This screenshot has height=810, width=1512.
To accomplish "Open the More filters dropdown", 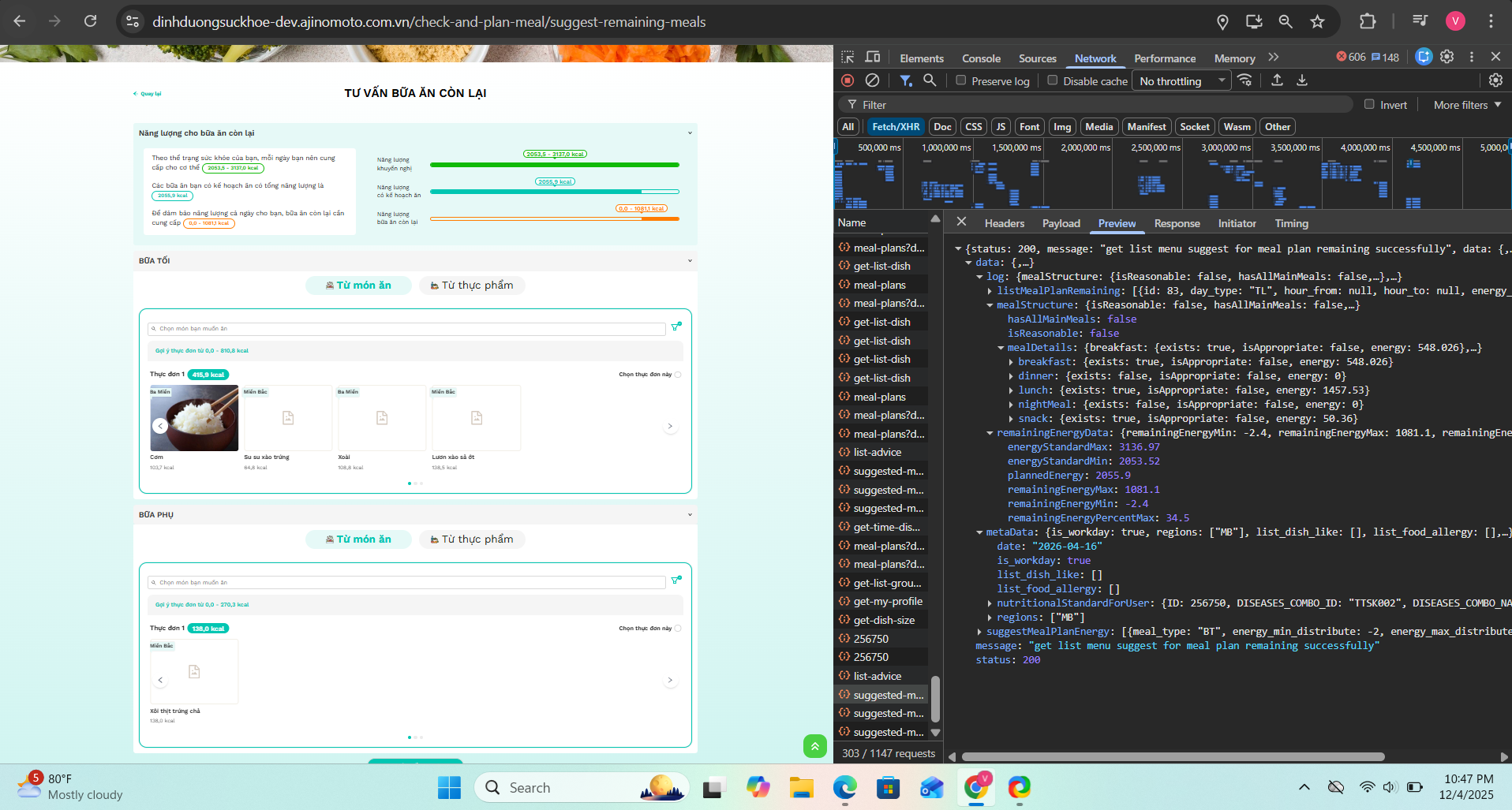I will point(1467,105).
